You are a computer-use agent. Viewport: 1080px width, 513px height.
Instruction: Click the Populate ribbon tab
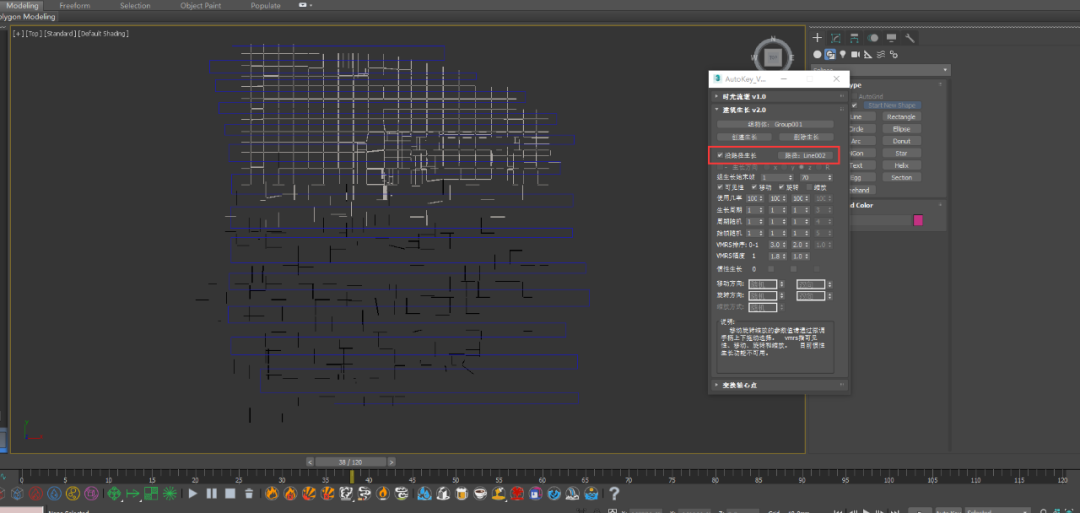tap(266, 5)
